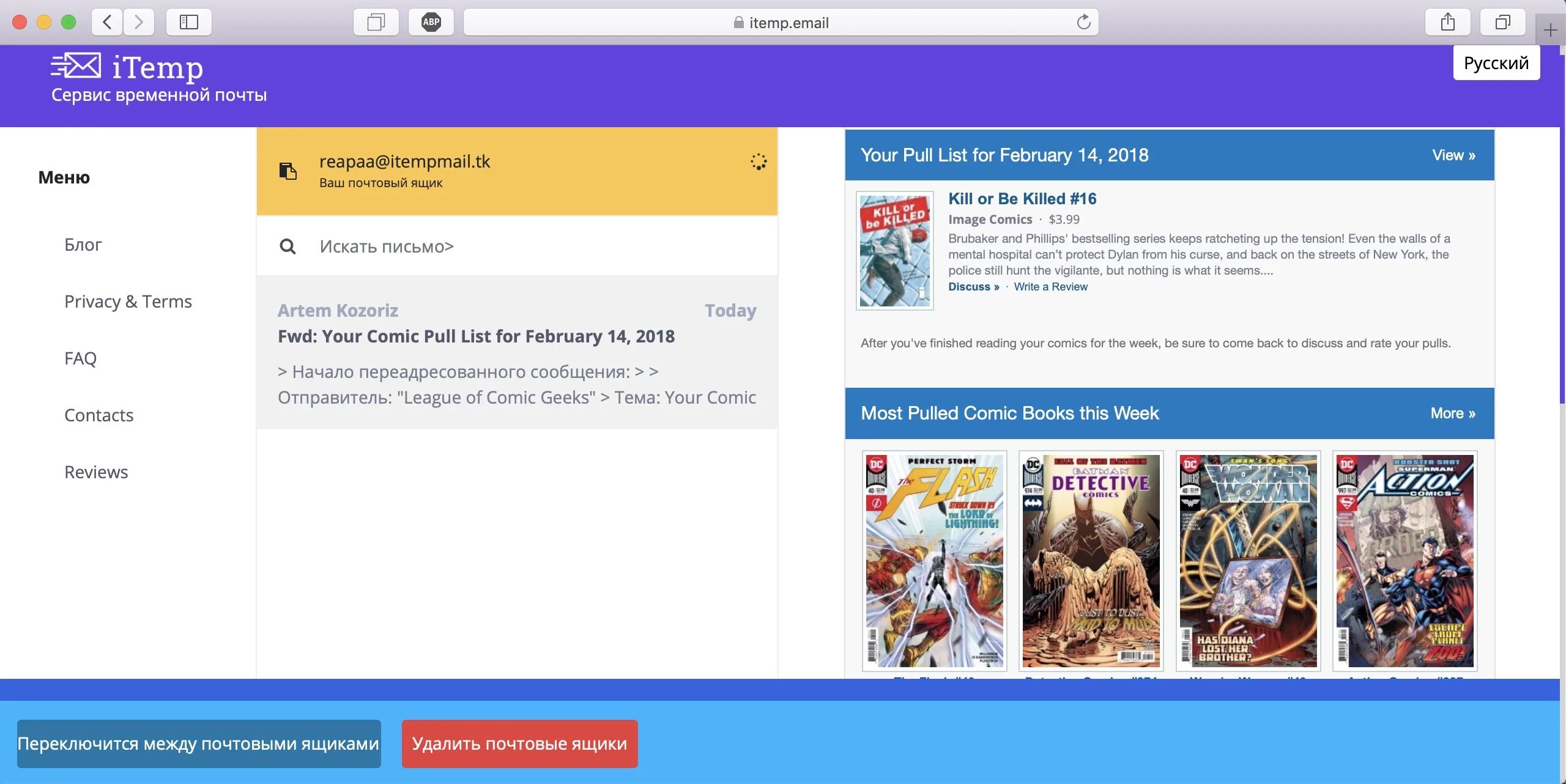
Task: Select Privacy & Terms menu item
Action: pyautogui.click(x=128, y=300)
